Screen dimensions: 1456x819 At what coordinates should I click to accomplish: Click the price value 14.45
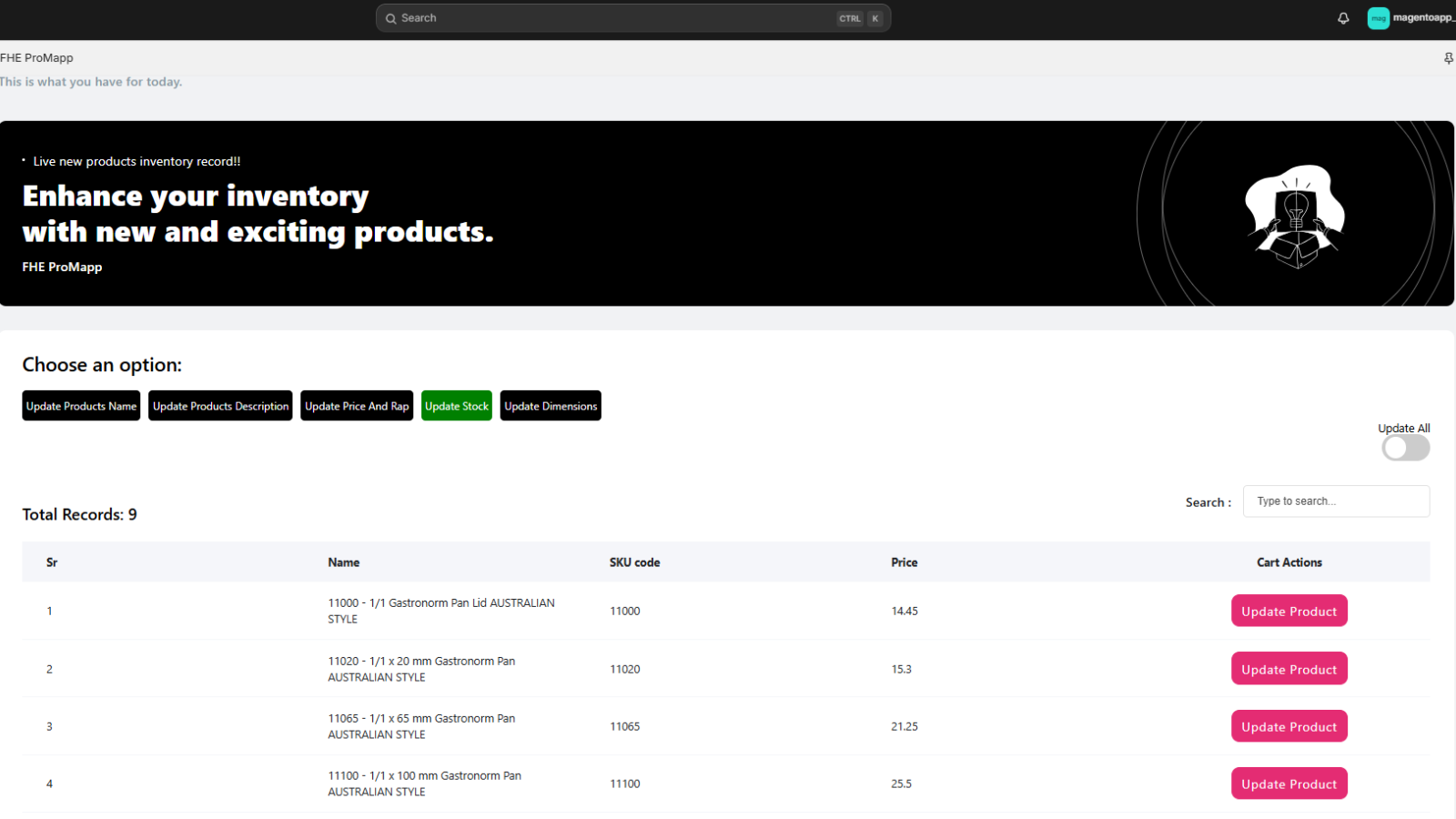click(905, 611)
